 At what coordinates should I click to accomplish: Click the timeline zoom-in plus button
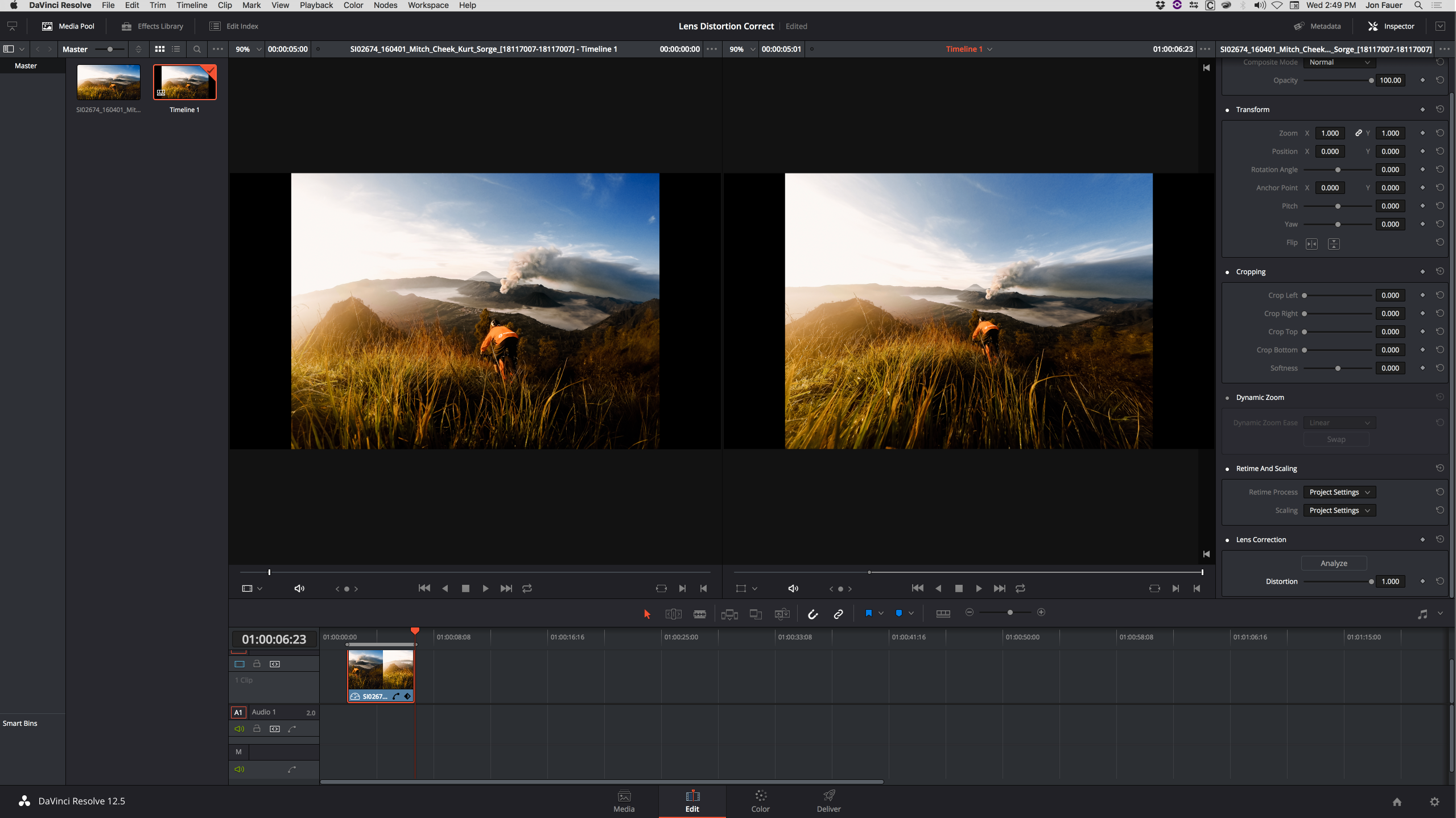pyautogui.click(x=1041, y=612)
